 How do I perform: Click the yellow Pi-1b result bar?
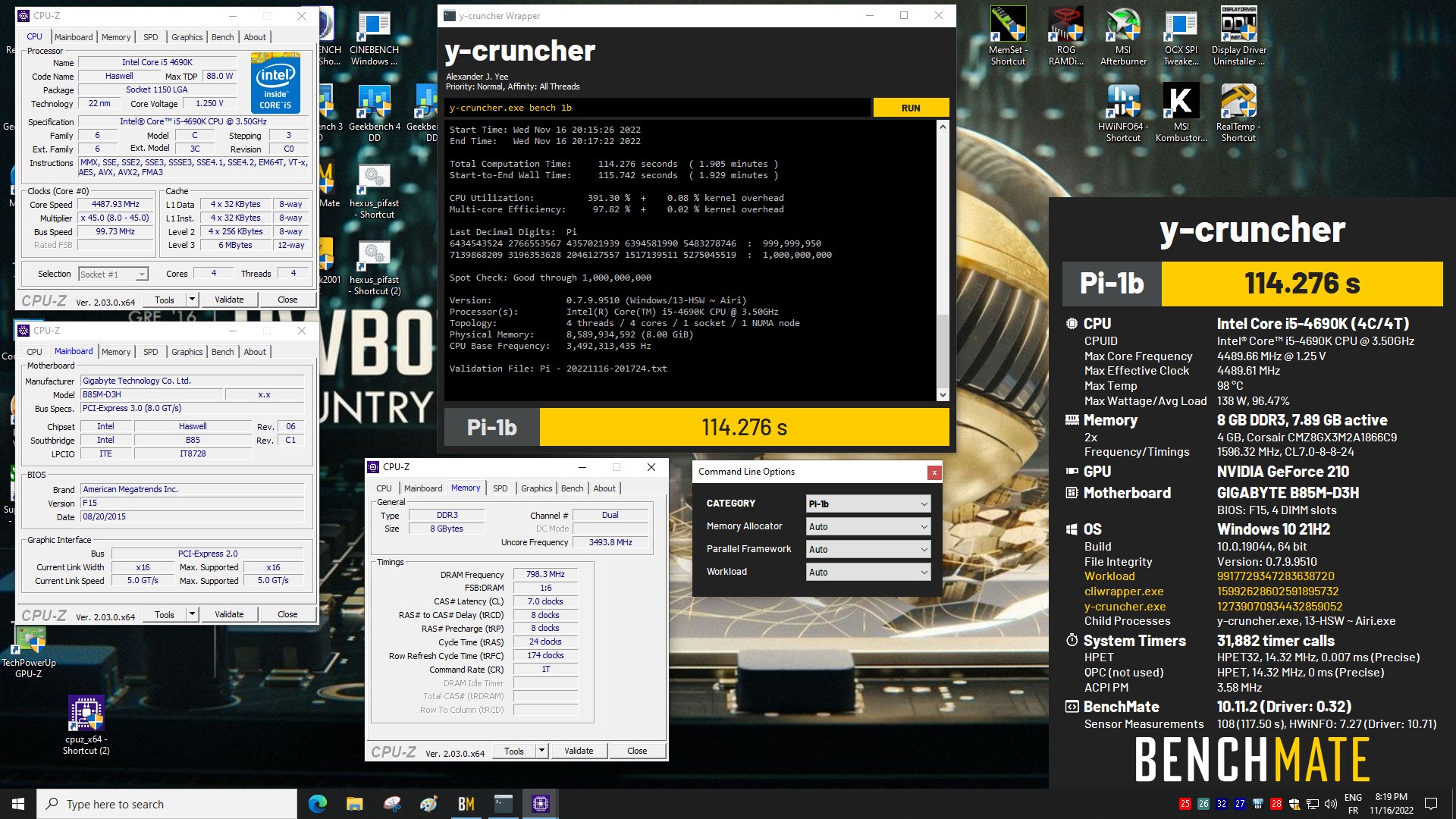click(x=744, y=428)
